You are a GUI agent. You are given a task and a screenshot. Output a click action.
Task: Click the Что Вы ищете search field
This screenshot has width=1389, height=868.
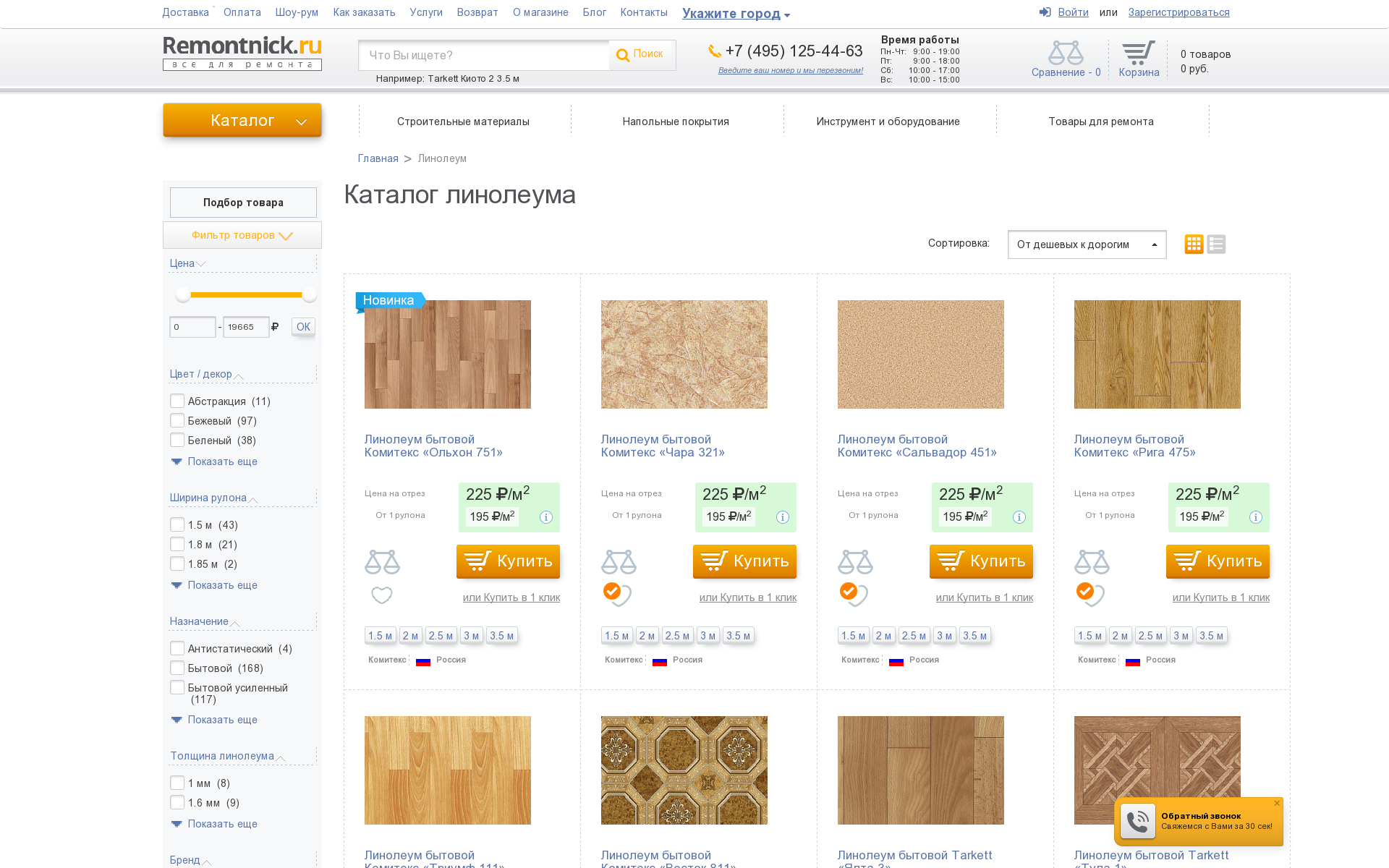pos(483,55)
